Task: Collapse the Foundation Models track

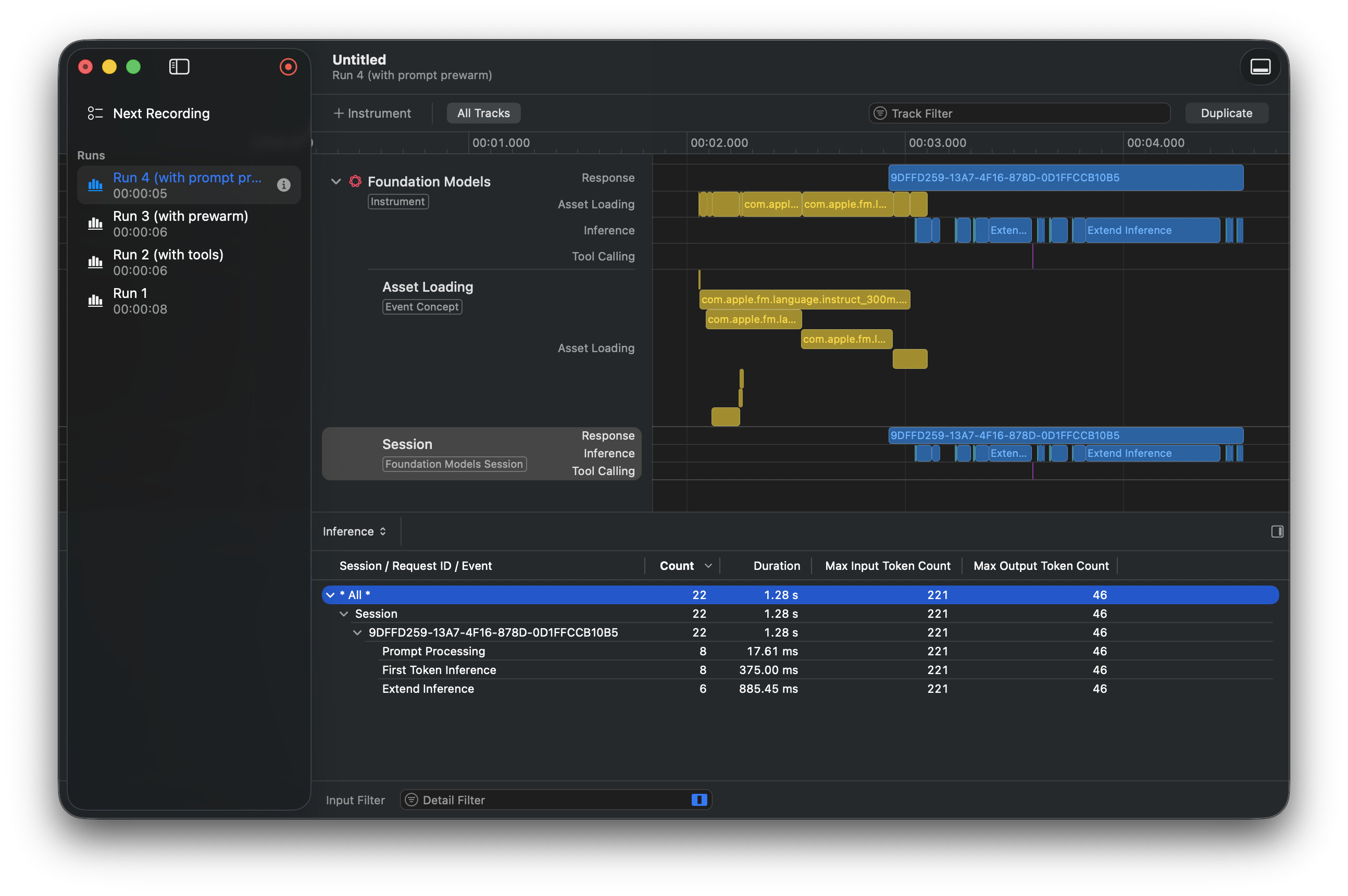Action: point(336,181)
